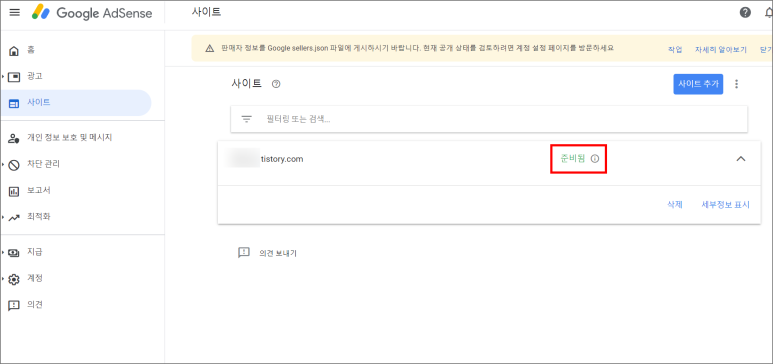Click the 계정 gear icon
The width and height of the screenshot is (773, 364).
click(14, 279)
